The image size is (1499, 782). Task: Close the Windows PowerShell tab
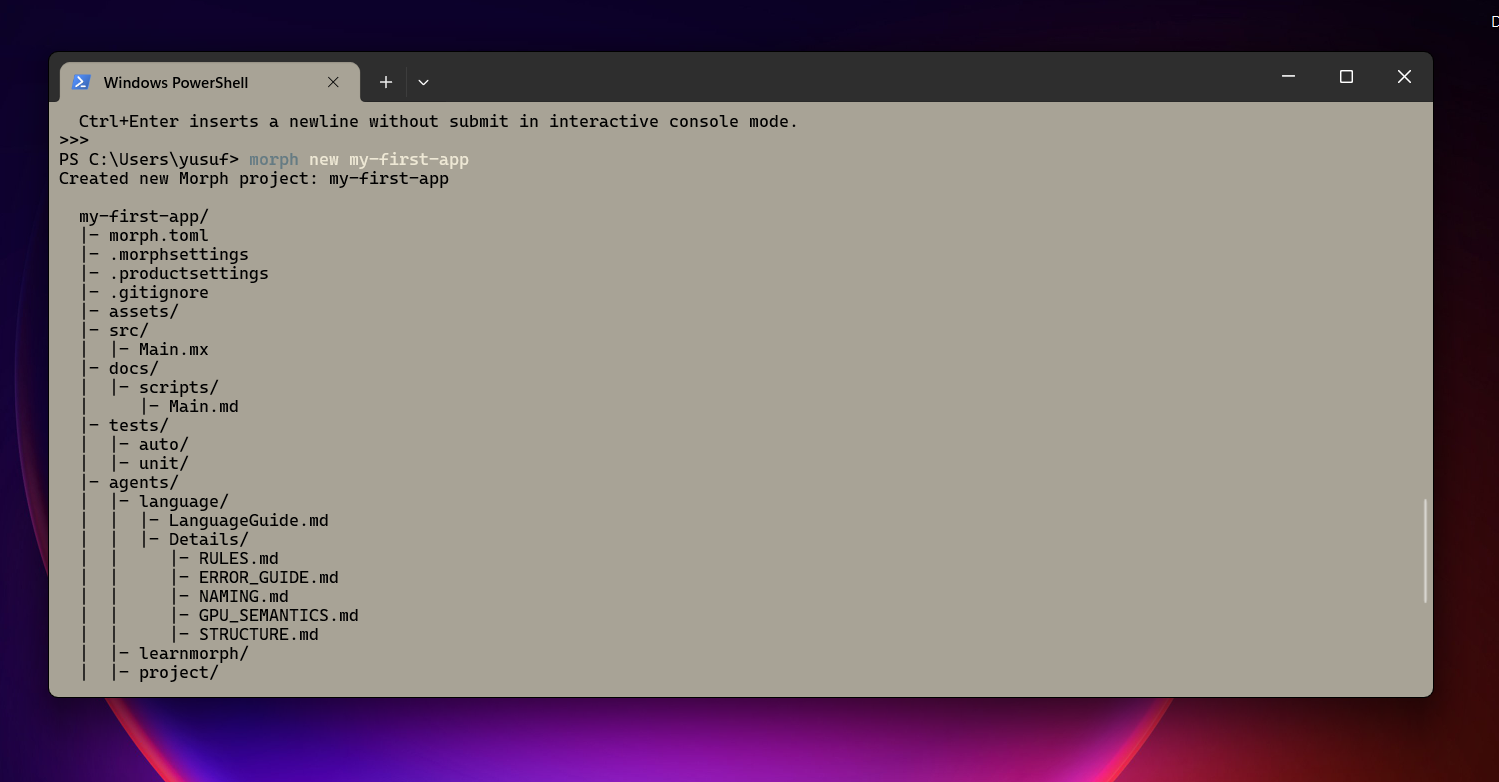333,83
